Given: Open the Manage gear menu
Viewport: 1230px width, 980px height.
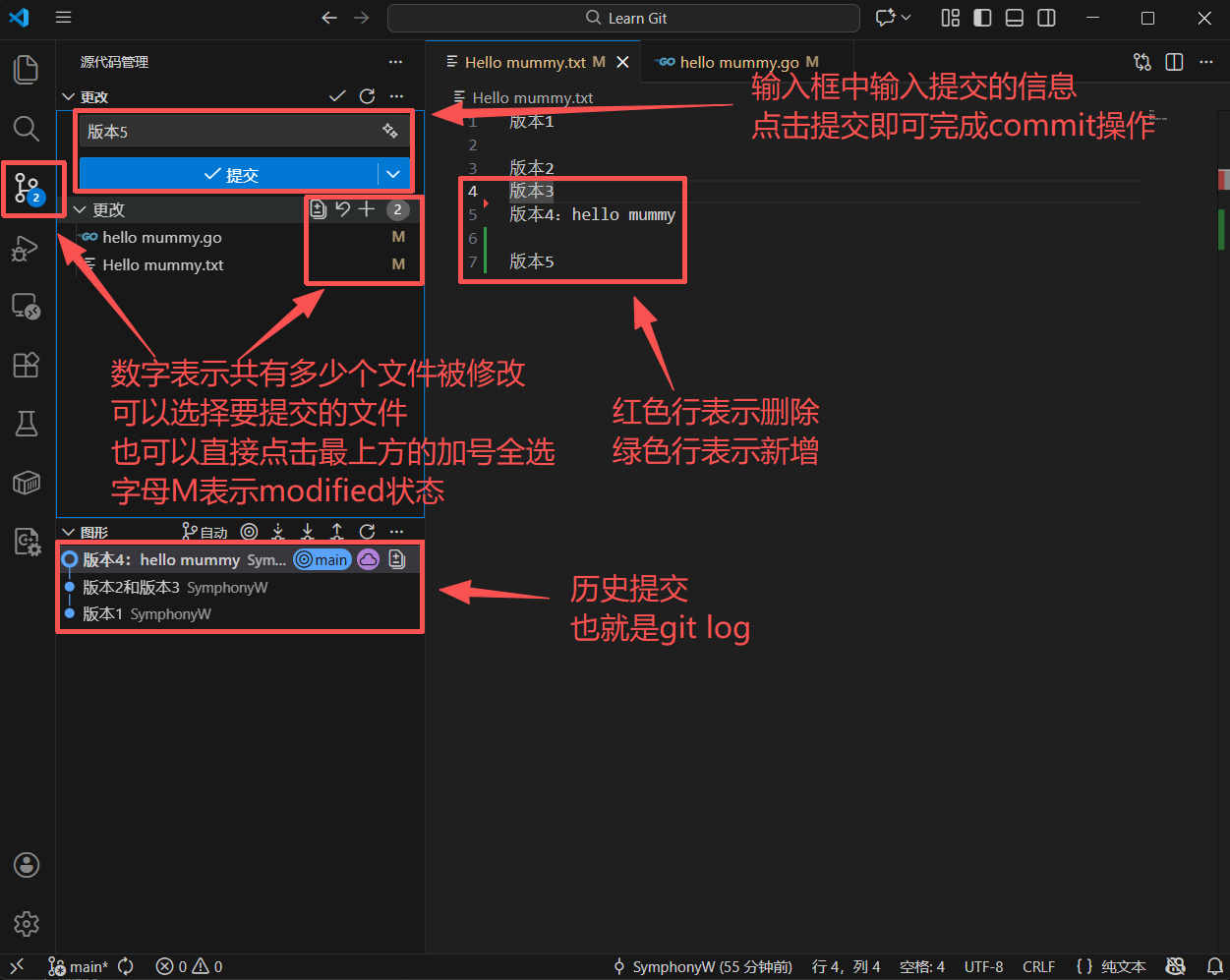Looking at the screenshot, I should point(27,924).
